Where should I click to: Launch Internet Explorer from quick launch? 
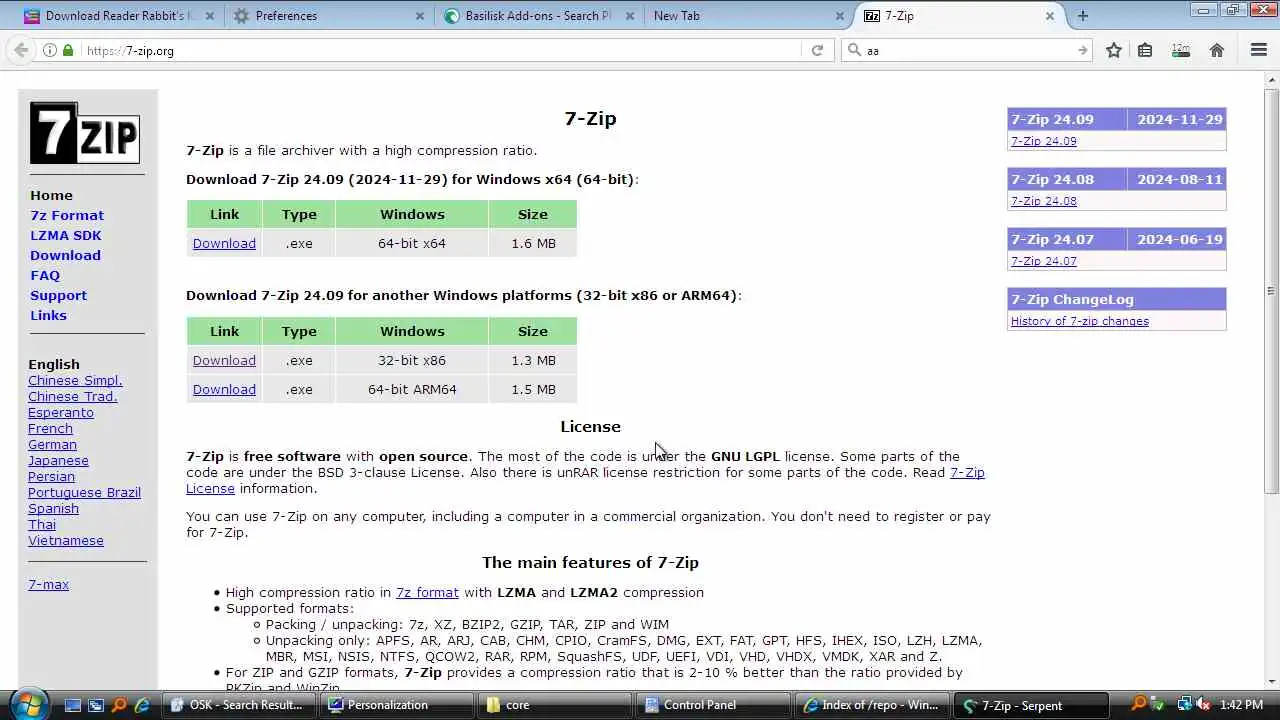click(142, 705)
